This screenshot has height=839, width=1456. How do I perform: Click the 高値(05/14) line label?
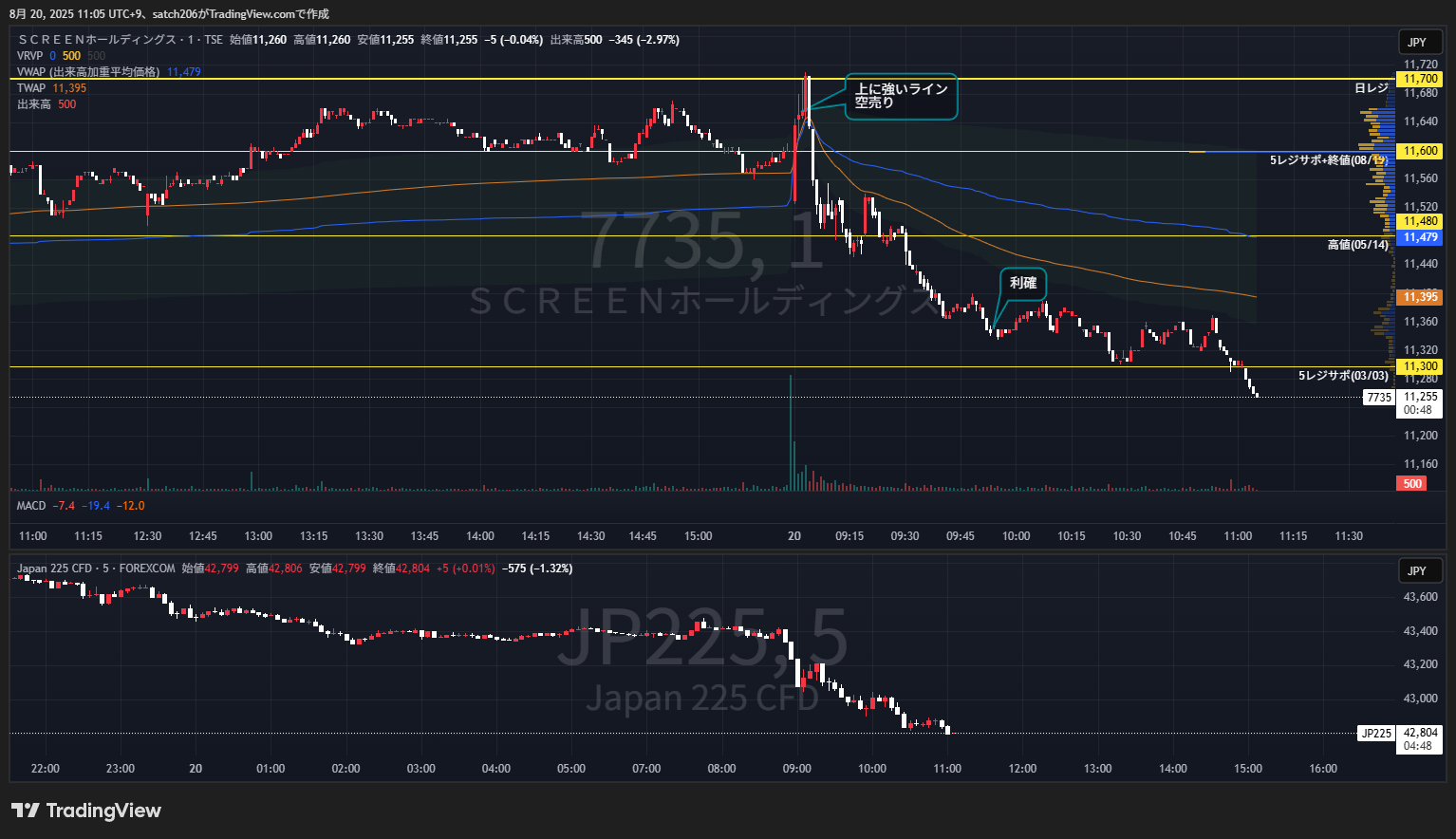[x=1357, y=245]
